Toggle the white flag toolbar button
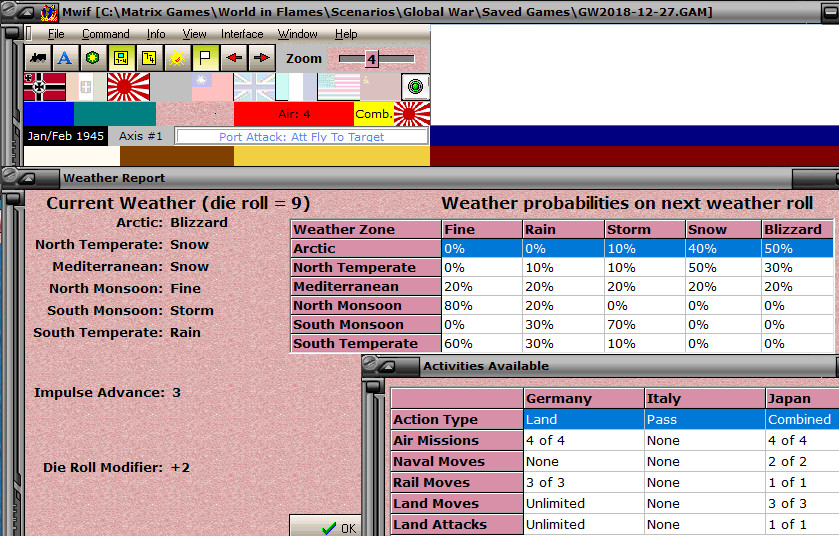The height and width of the screenshot is (536, 839). point(205,58)
